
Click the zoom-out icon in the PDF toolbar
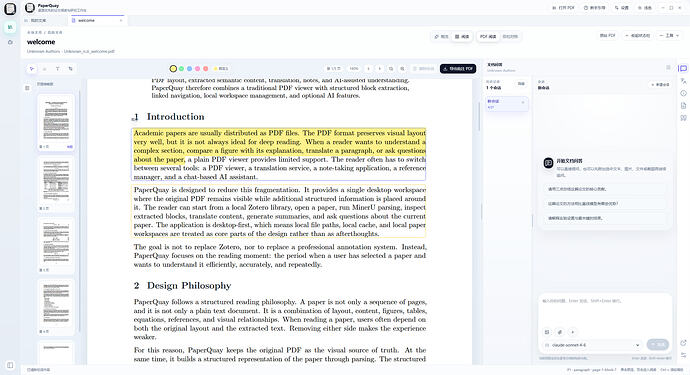(368, 69)
